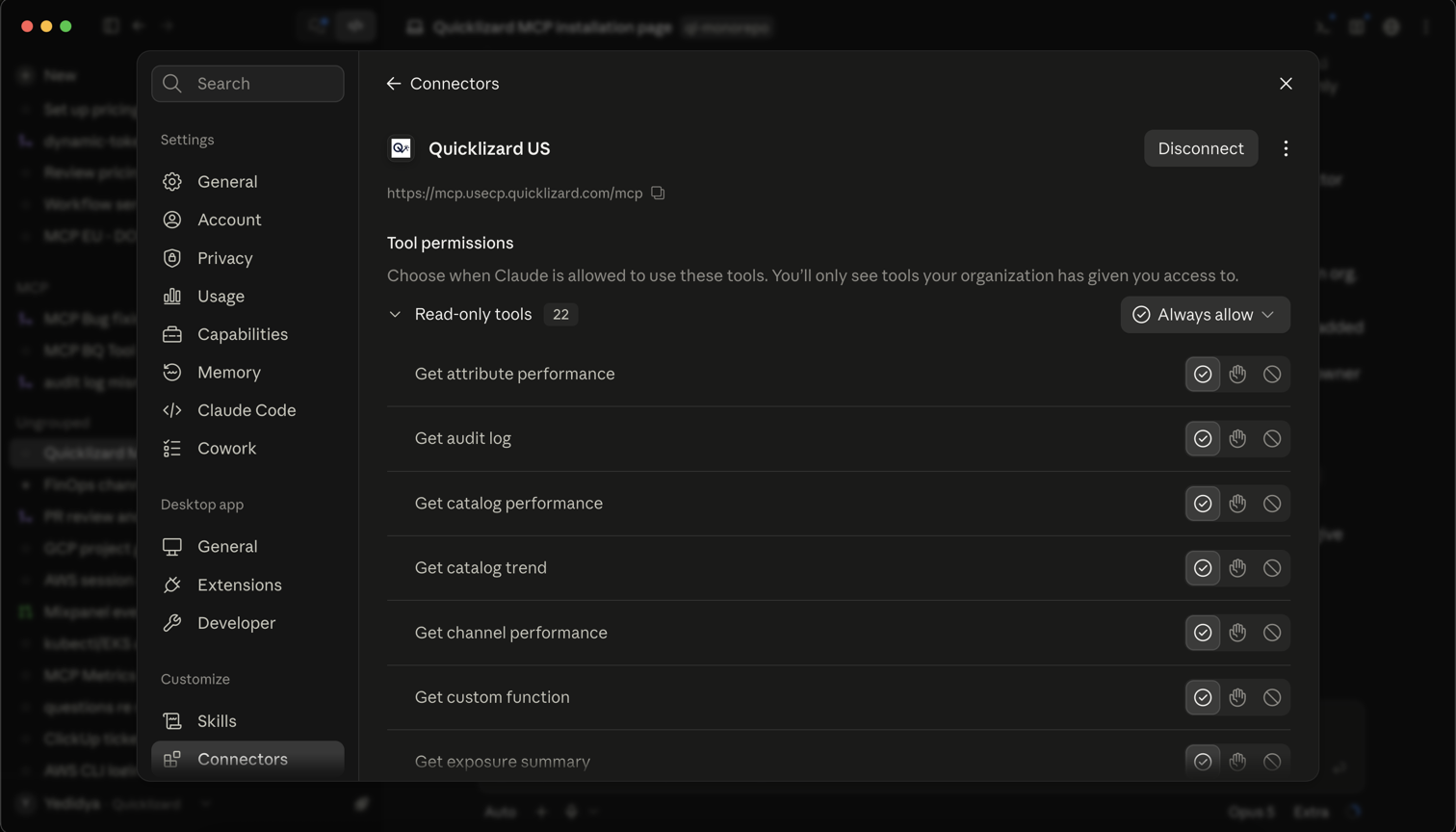Open Privacy settings
Image resolution: width=1456 pixels, height=832 pixels.
247,258
